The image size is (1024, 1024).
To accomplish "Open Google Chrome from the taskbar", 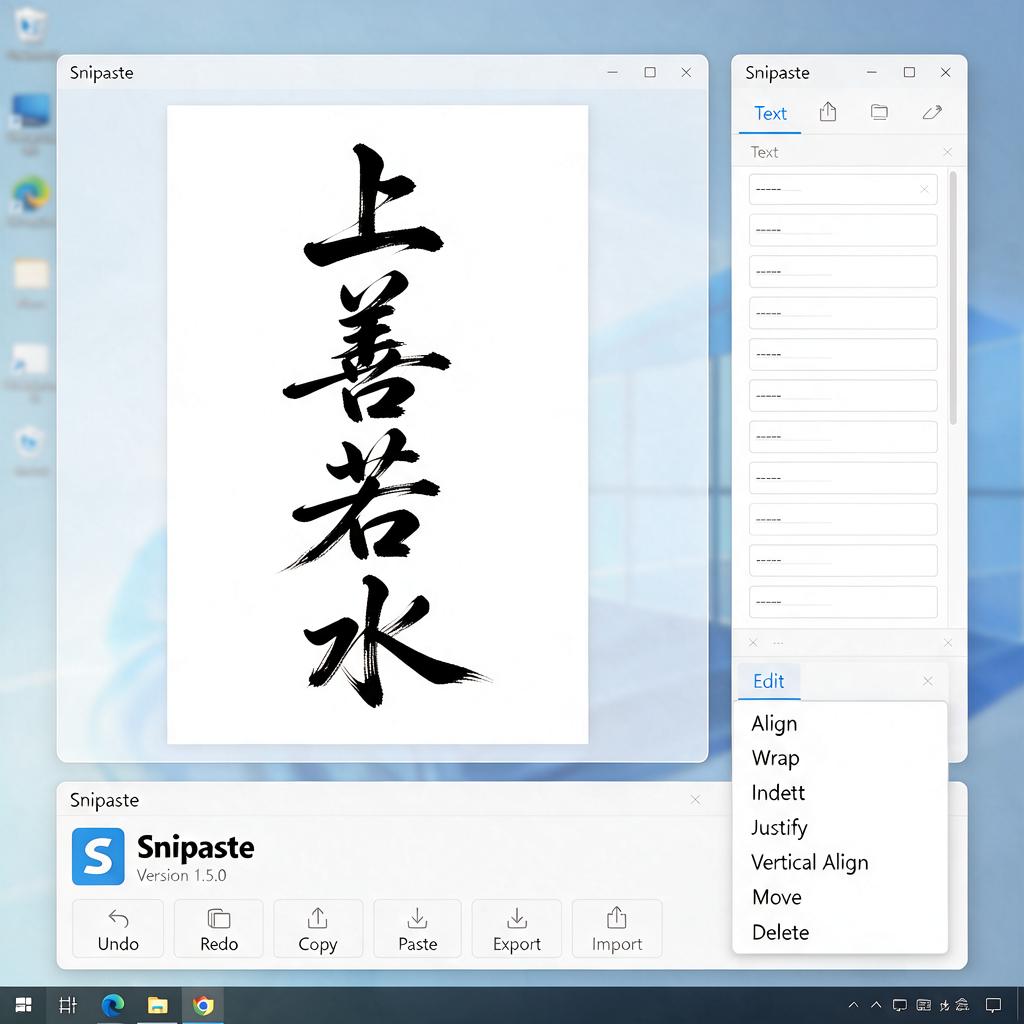I will [202, 1005].
